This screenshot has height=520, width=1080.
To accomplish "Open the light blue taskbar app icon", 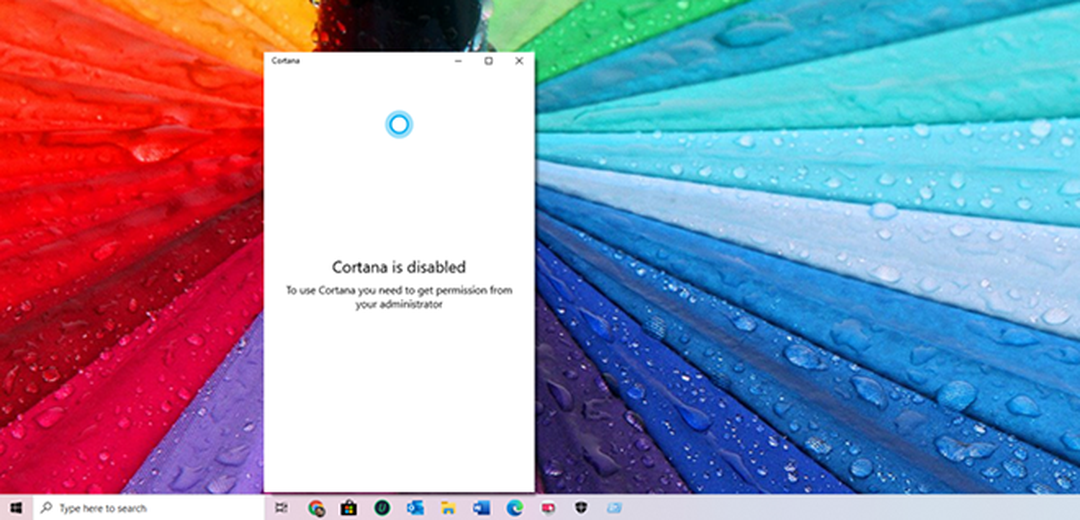I will point(614,508).
